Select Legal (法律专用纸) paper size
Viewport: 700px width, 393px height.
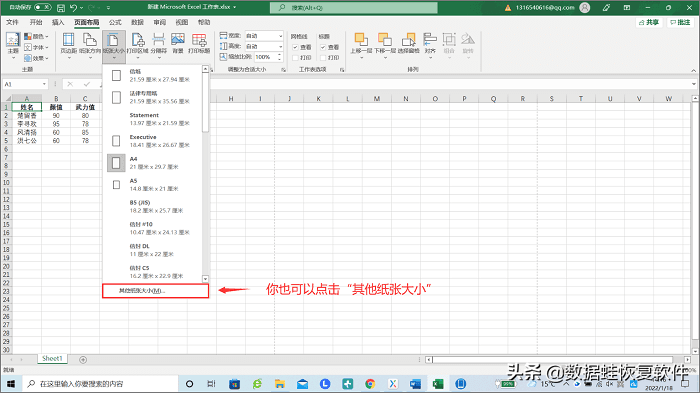[x=152, y=97]
